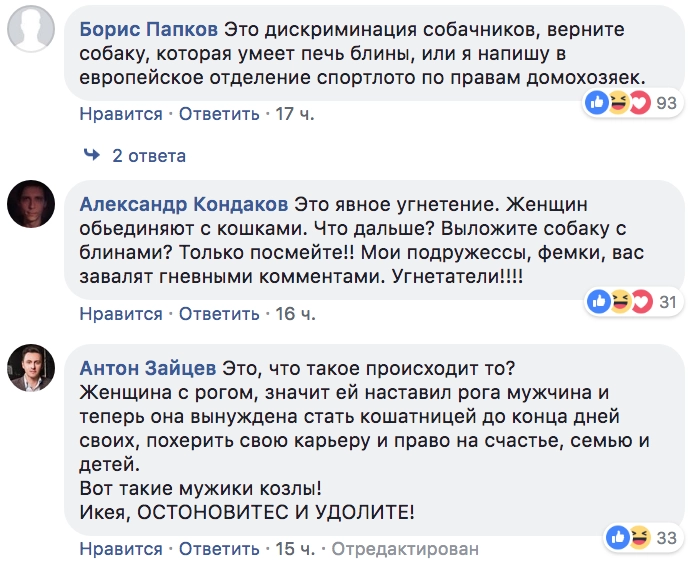
Task: Reply to Александр Кондаков's comment
Action: point(219,314)
